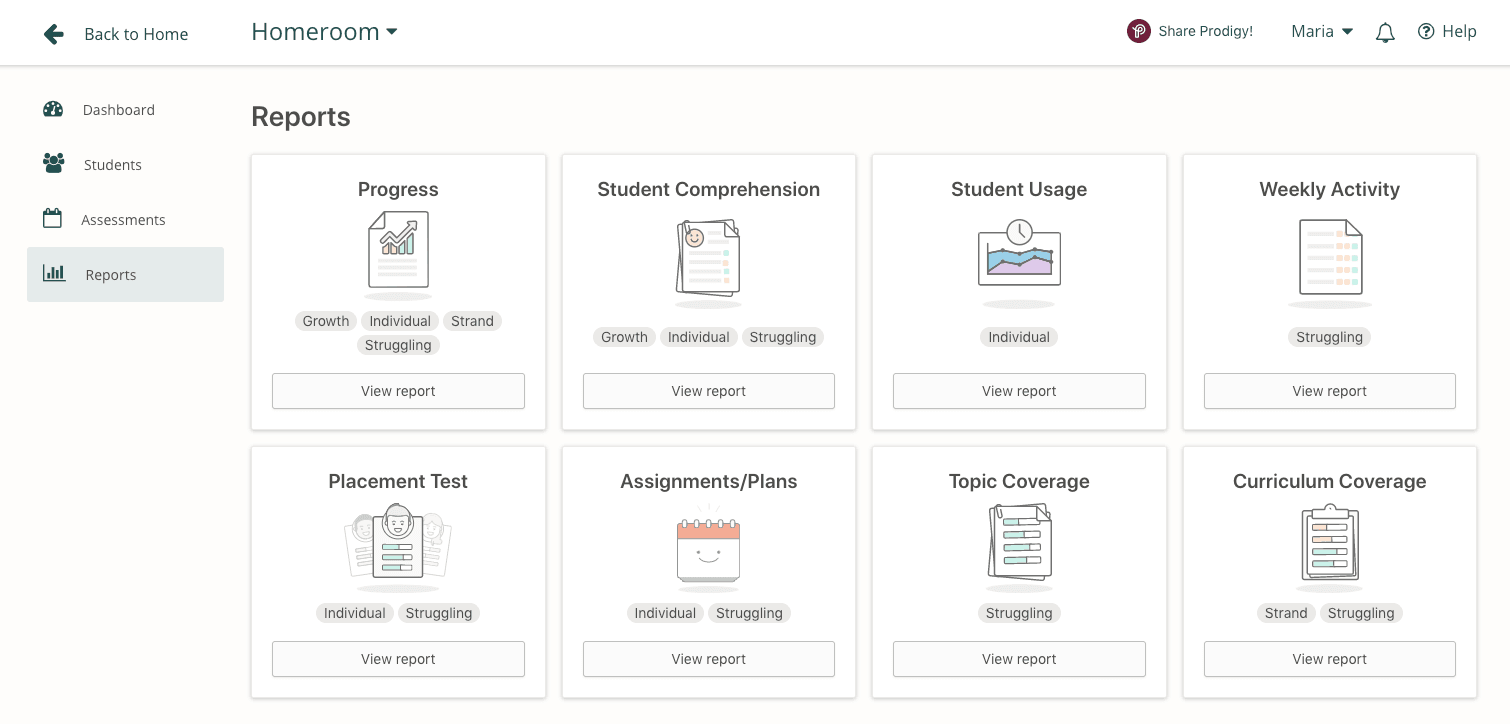Click the Back to Home link
The width and height of the screenshot is (1510, 724).
(136, 33)
